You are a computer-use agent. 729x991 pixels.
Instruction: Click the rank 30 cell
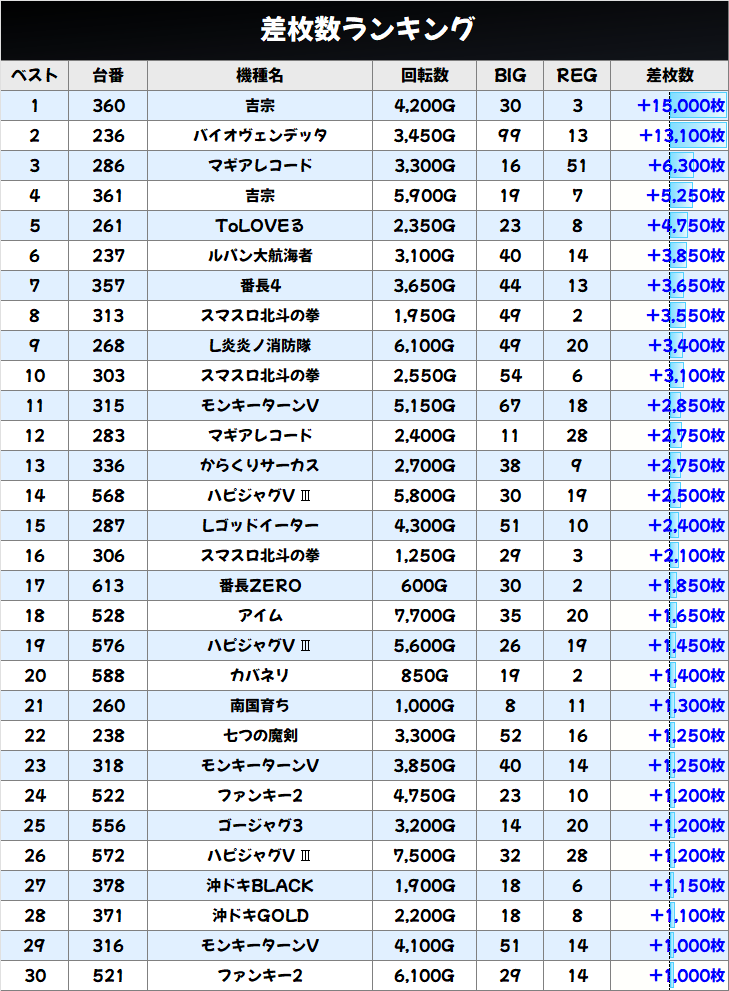point(35,976)
